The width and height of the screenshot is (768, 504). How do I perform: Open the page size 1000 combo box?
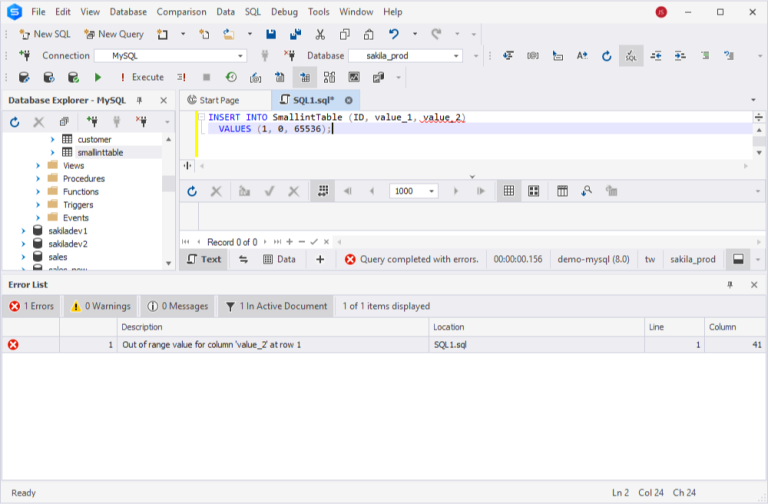413,191
